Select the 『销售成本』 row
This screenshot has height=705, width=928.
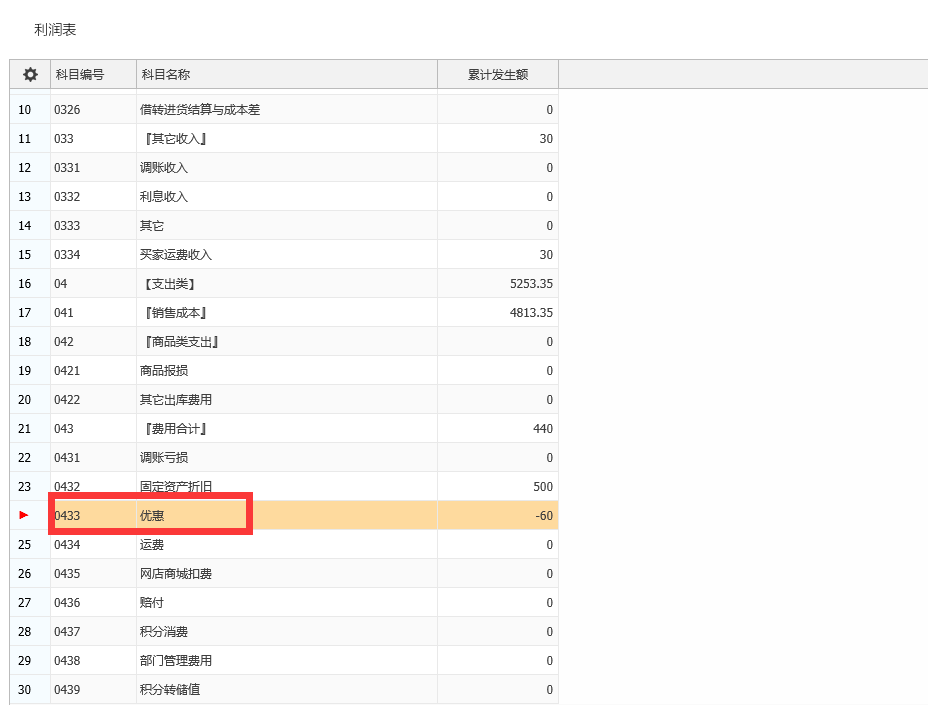(x=284, y=313)
